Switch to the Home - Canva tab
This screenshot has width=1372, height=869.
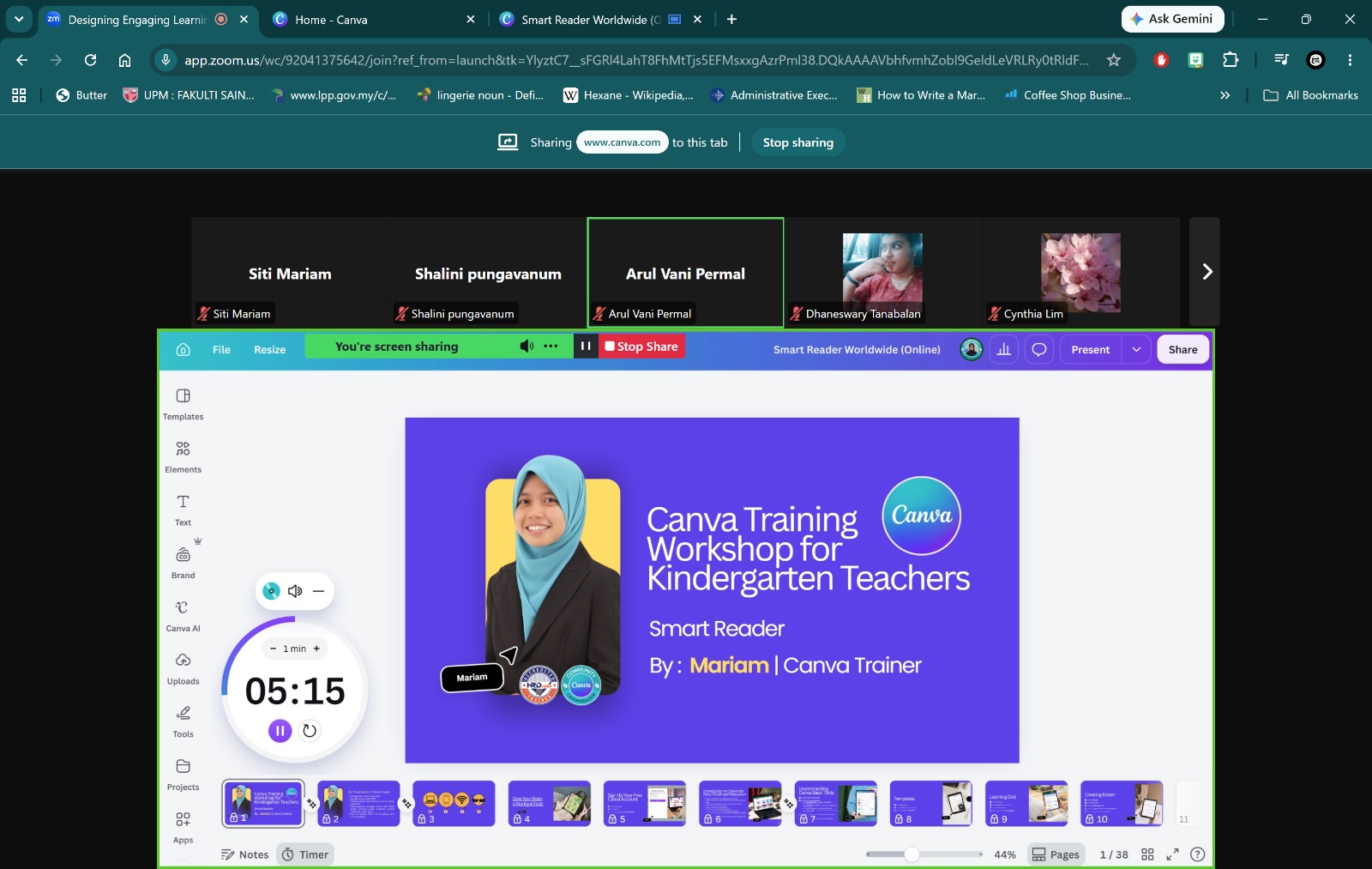pyautogui.click(x=373, y=20)
